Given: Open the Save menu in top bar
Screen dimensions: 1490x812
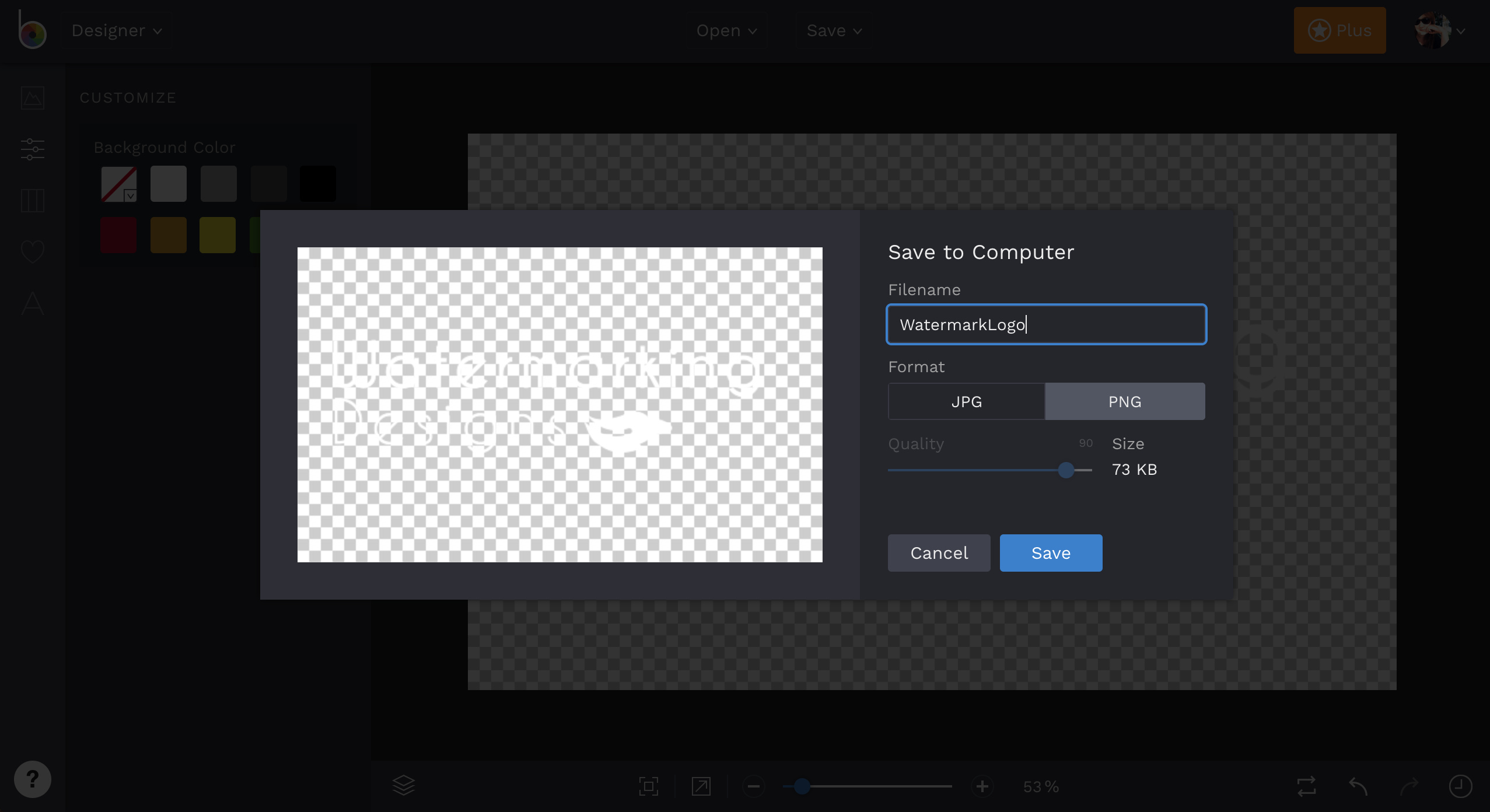Looking at the screenshot, I should [834, 30].
